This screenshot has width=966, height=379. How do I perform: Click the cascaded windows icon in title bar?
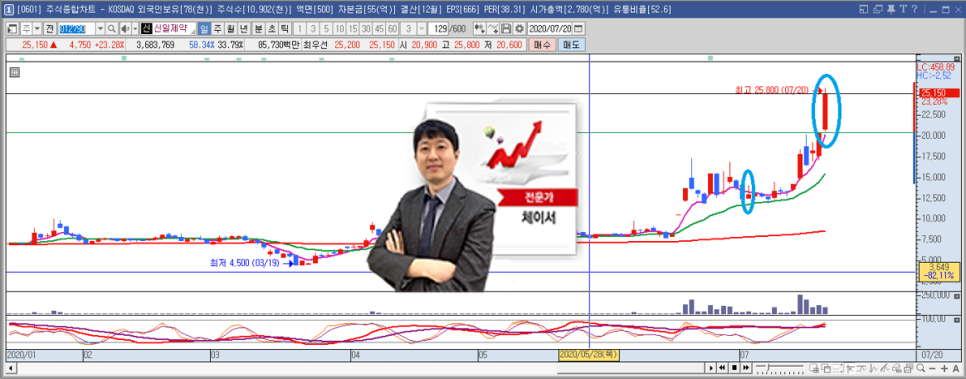point(878,9)
